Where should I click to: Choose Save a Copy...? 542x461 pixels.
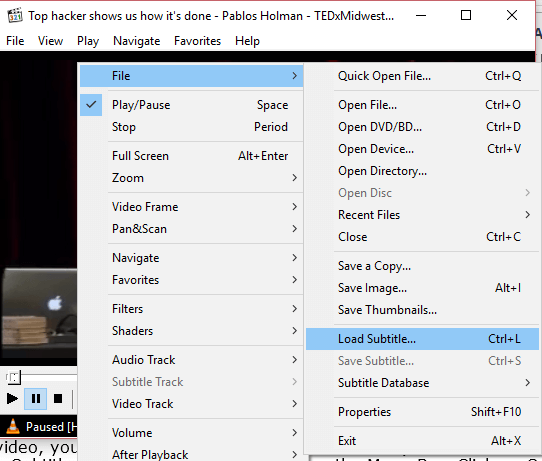[x=422, y=266]
